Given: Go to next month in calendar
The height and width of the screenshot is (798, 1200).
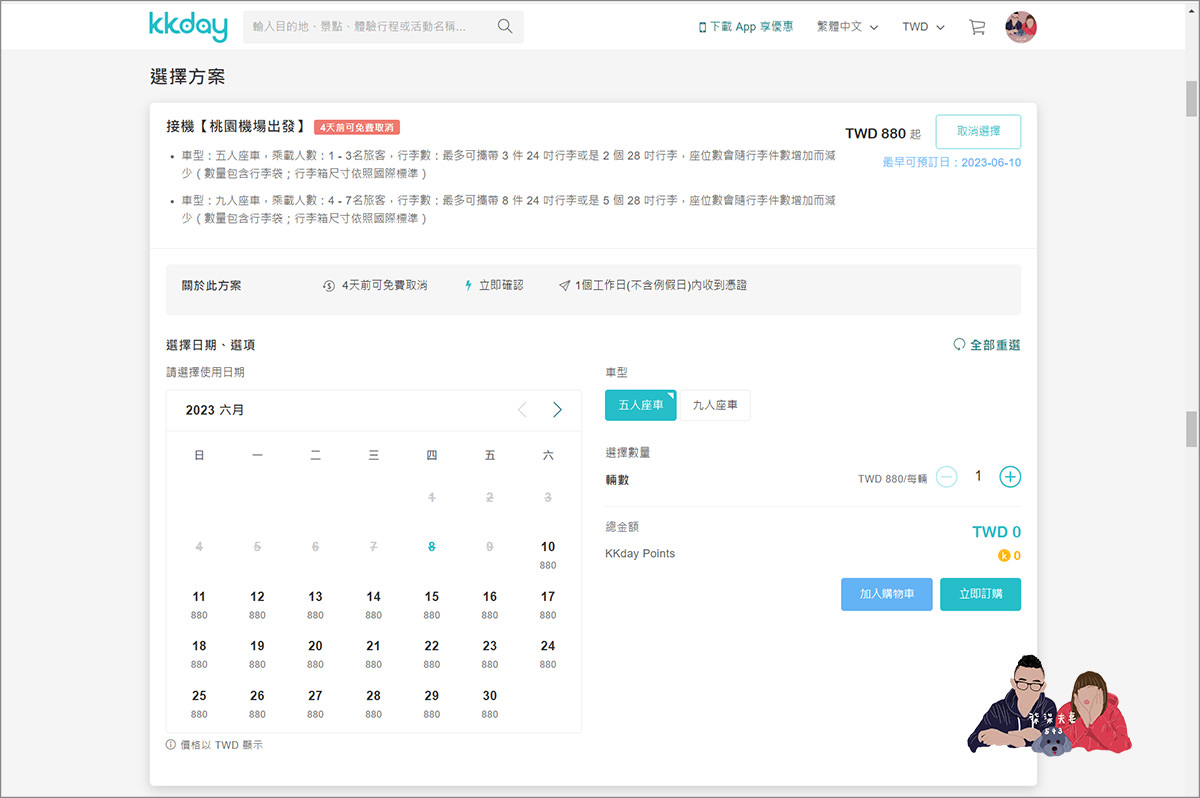Looking at the screenshot, I should point(557,410).
